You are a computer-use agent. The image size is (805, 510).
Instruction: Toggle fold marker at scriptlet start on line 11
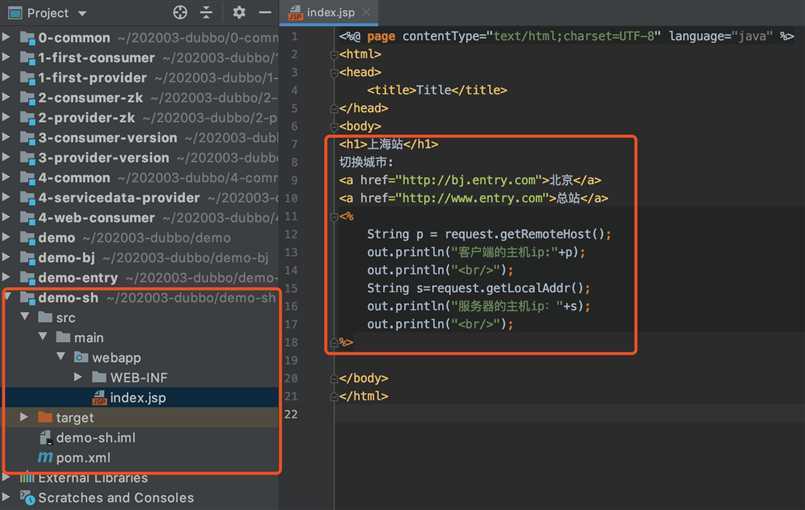pos(334,216)
